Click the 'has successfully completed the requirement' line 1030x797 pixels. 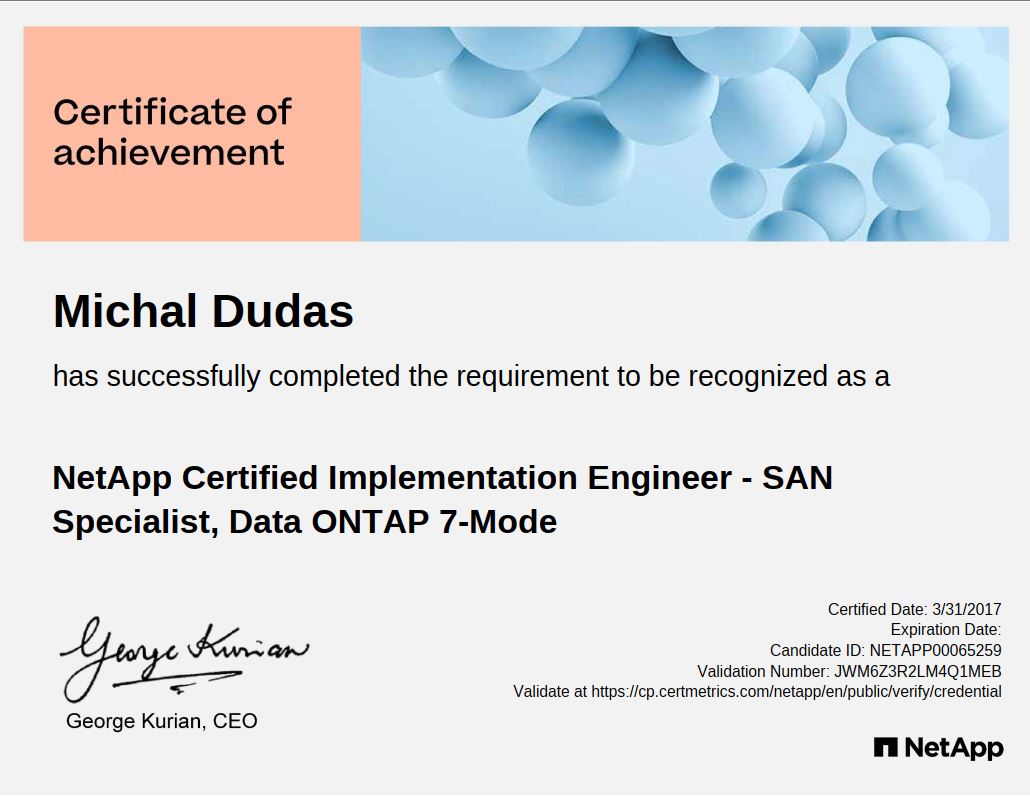pyautogui.click(x=471, y=377)
